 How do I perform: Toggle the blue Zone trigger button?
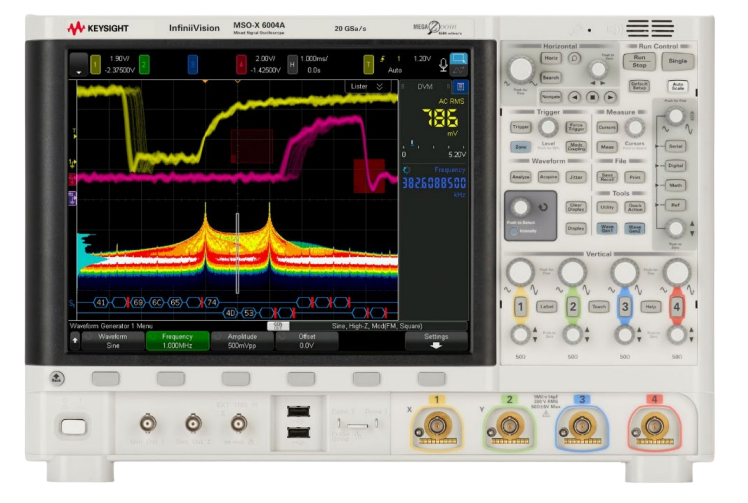(520, 147)
